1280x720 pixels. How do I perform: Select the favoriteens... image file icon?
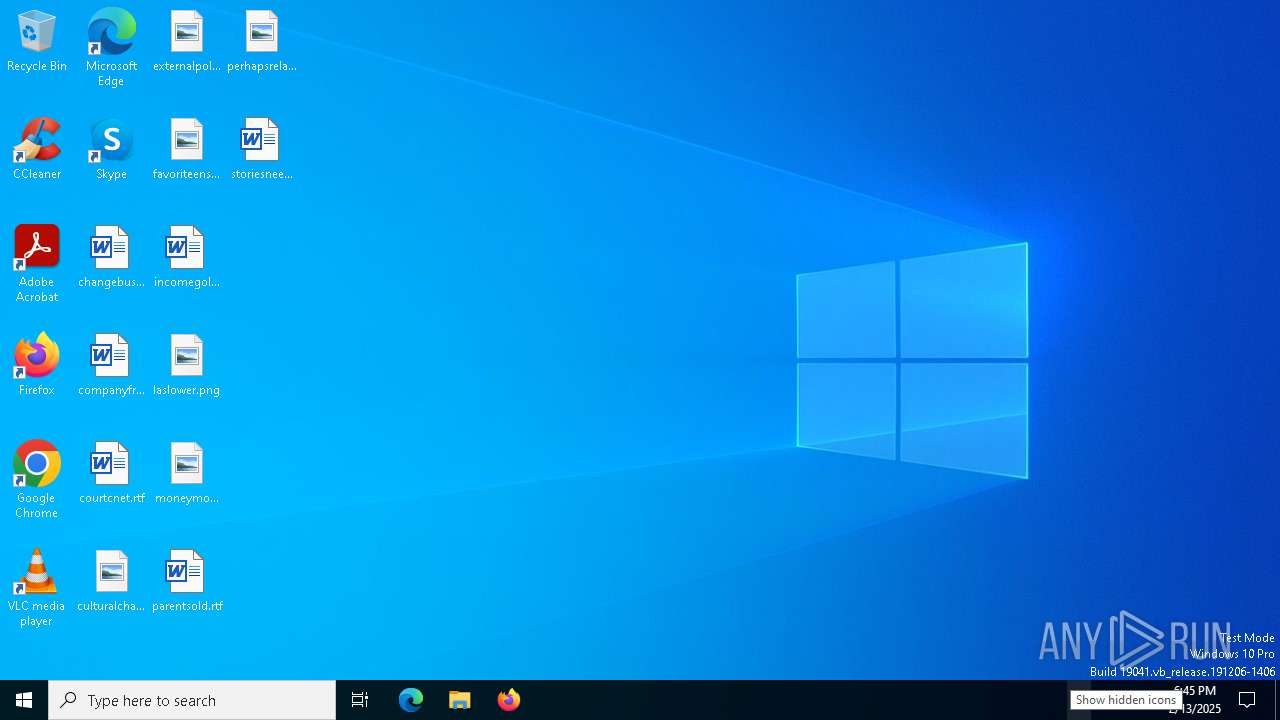point(187,150)
